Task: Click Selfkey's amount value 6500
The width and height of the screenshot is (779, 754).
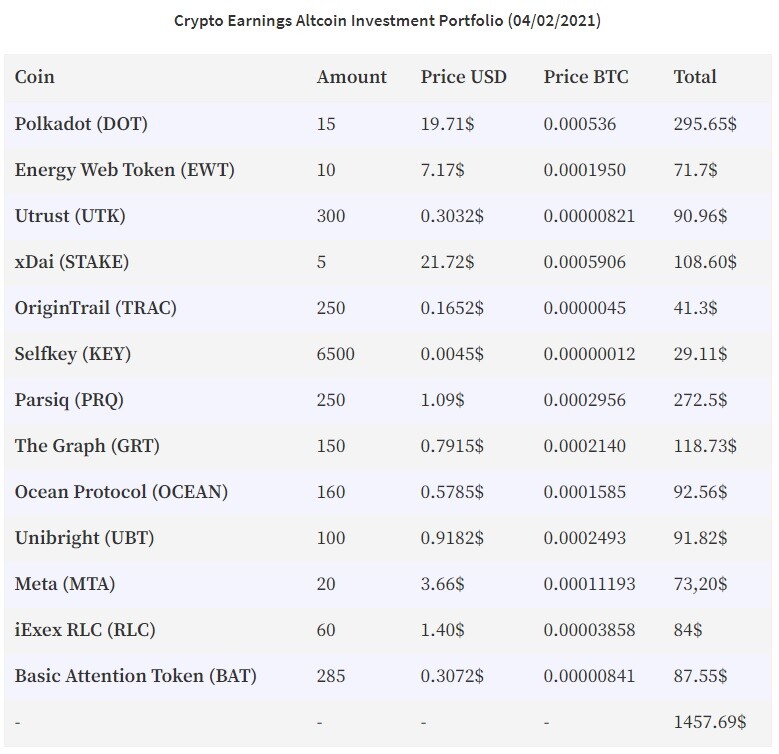Action: (x=336, y=354)
